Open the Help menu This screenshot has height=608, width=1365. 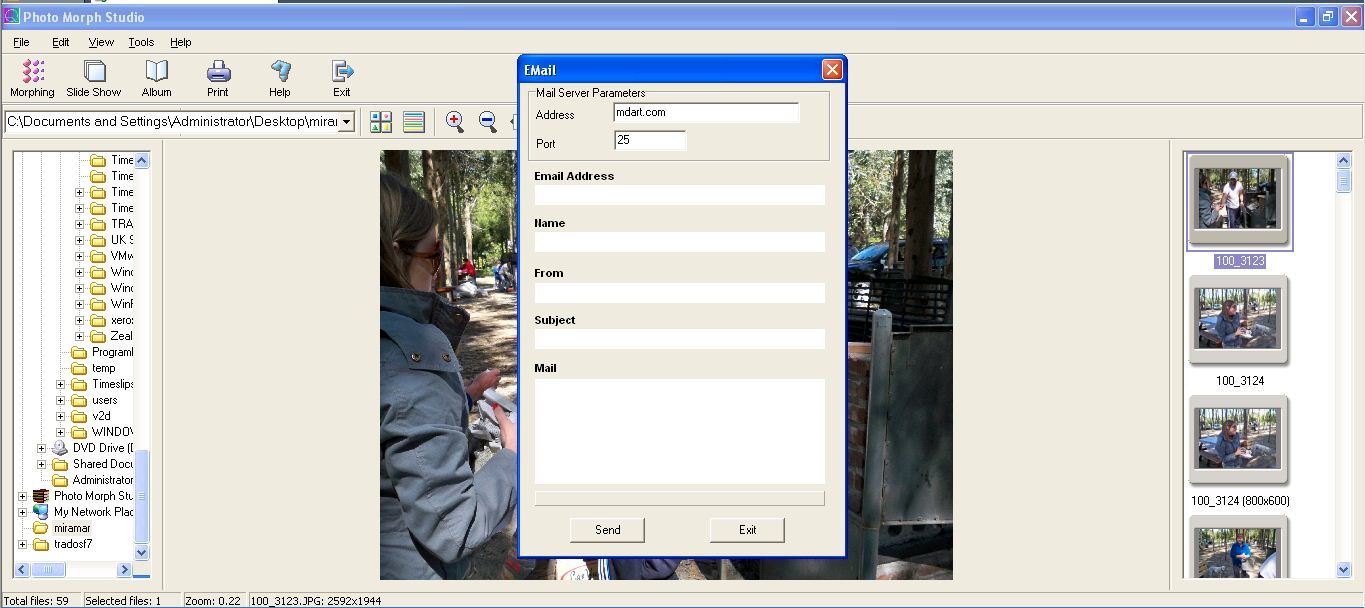click(x=181, y=42)
